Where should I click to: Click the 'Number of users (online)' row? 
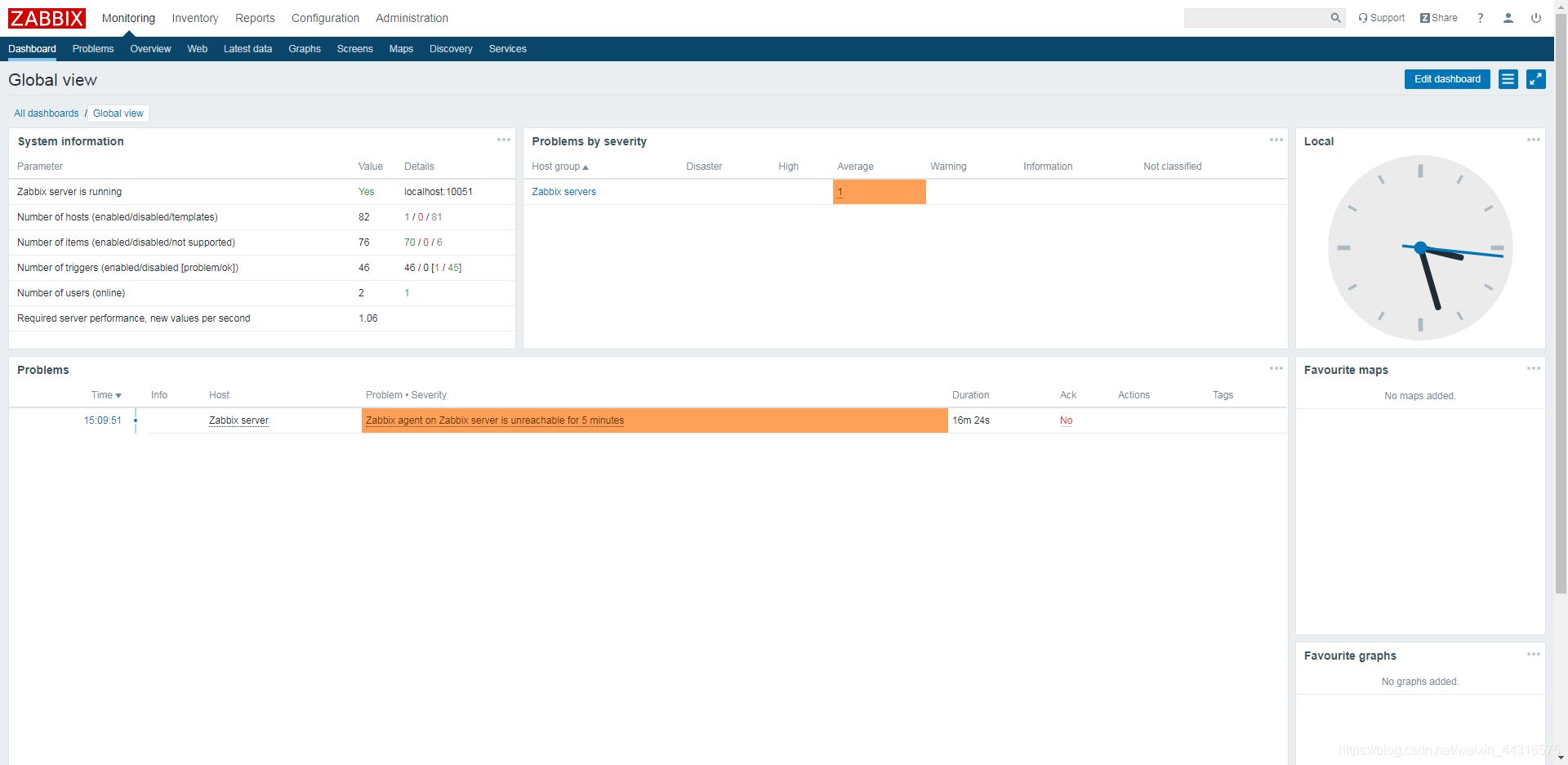coord(262,293)
